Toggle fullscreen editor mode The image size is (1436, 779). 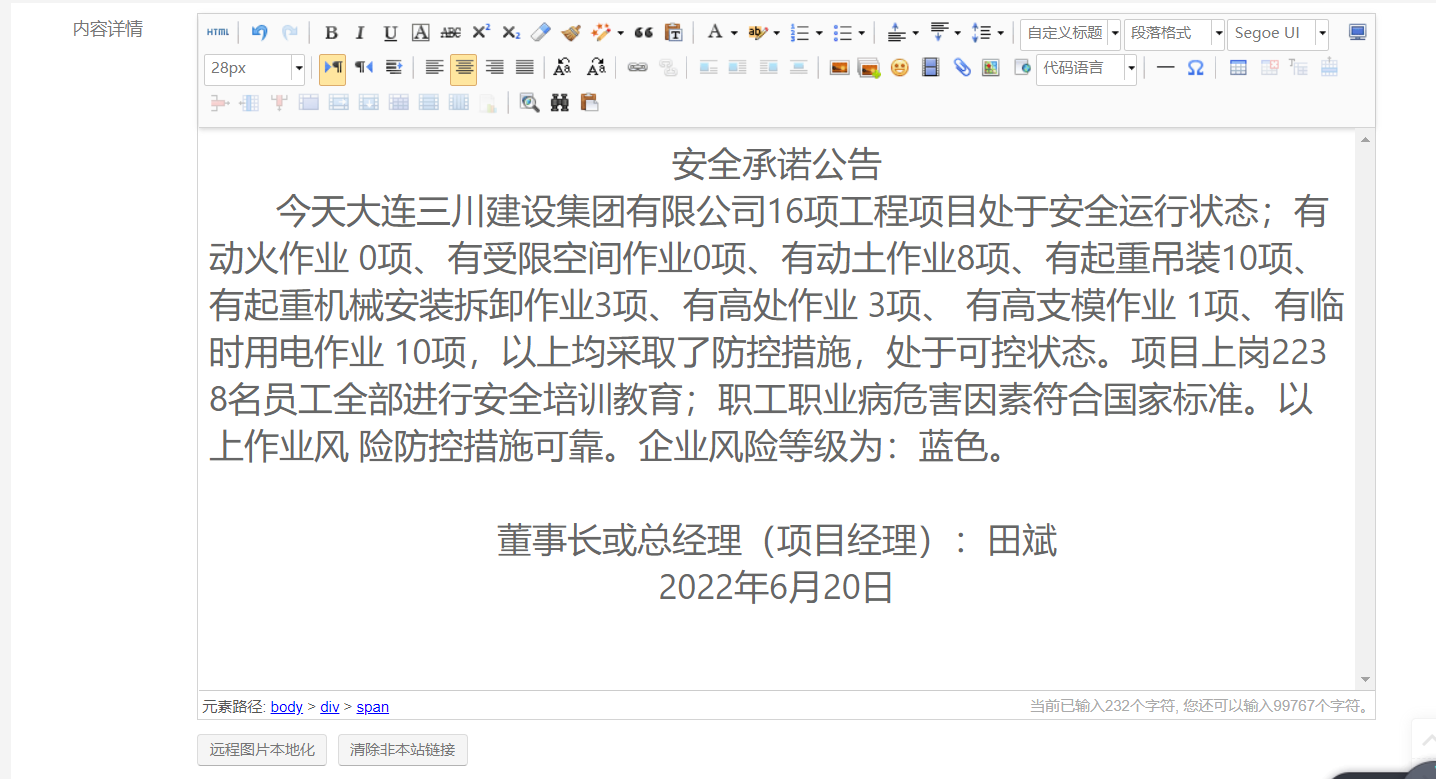tap(1357, 33)
